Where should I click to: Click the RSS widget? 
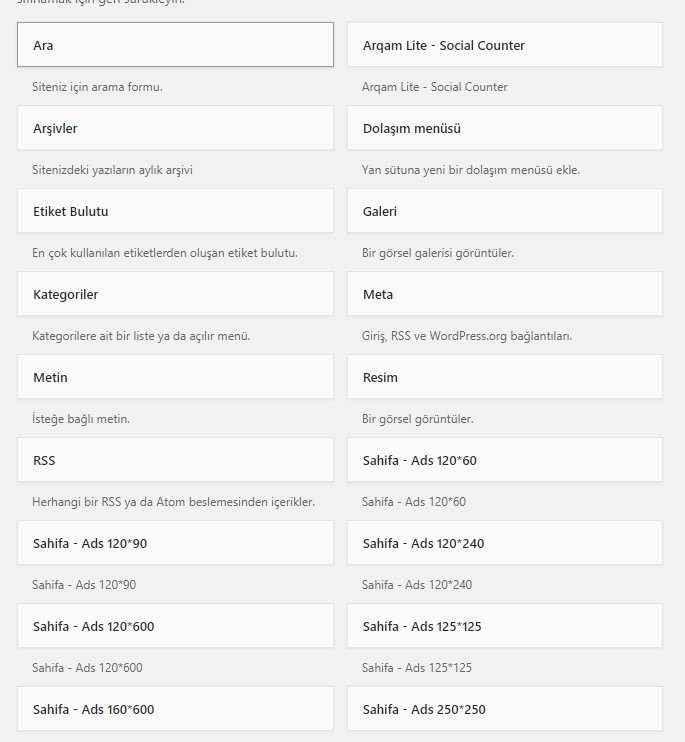[175, 460]
